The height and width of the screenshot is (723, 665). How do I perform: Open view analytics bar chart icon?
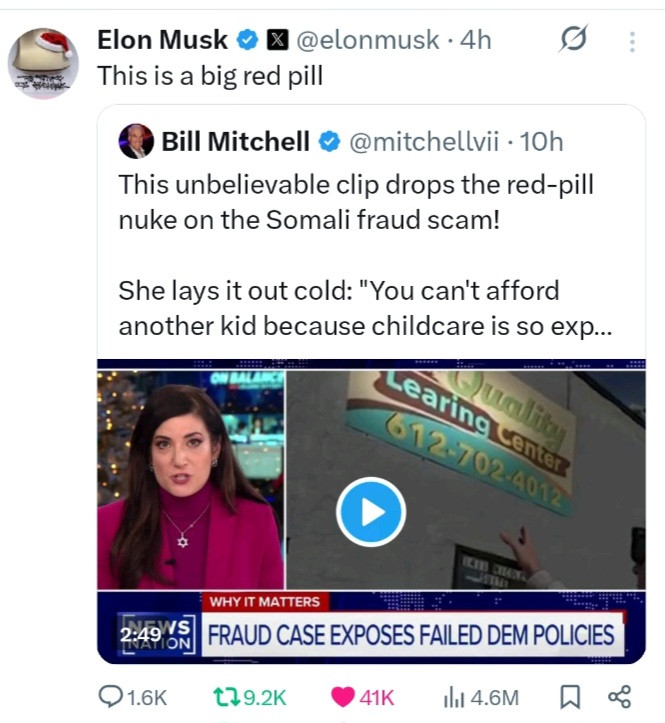tap(451, 697)
